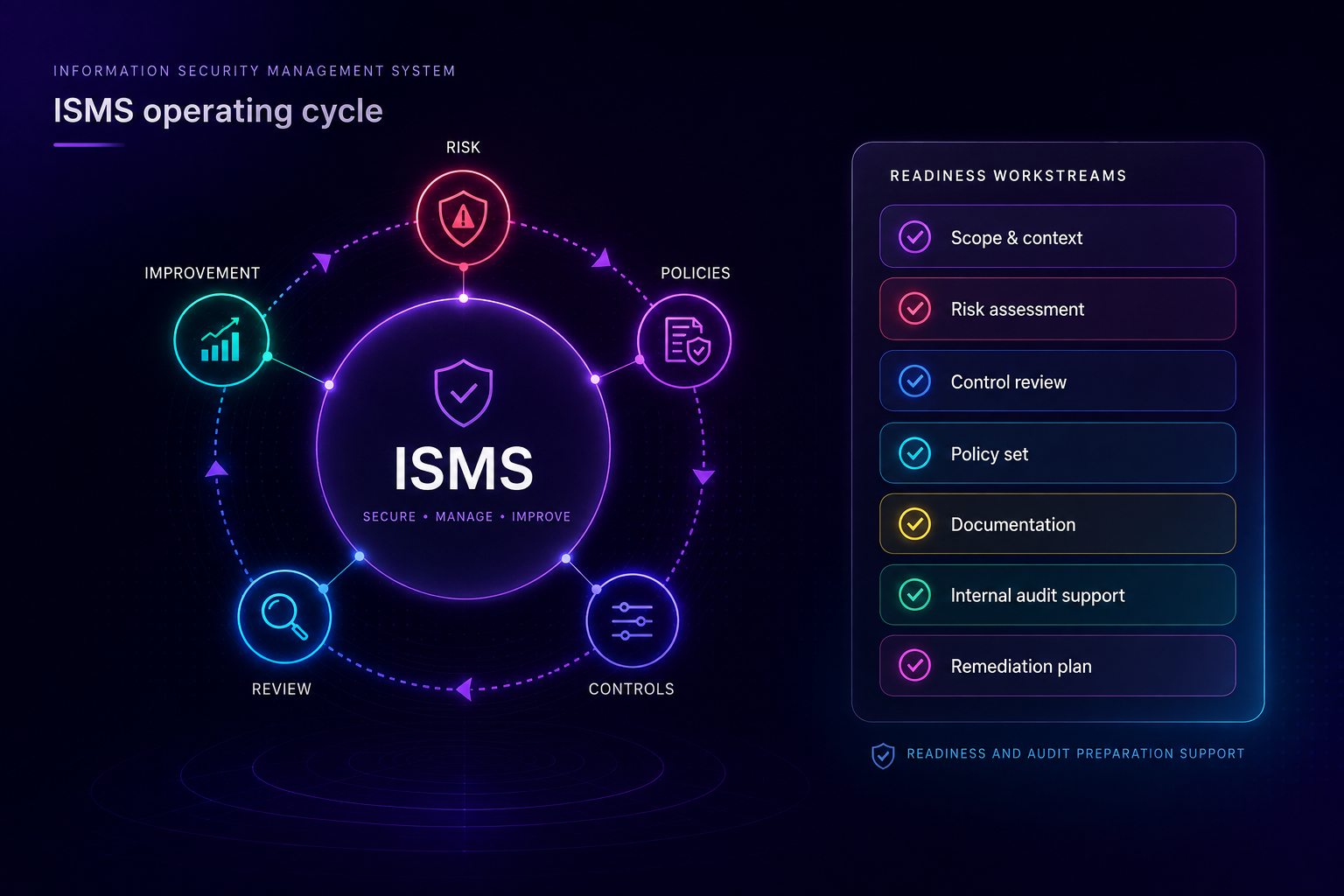Select the Documentation text

click(x=1013, y=524)
